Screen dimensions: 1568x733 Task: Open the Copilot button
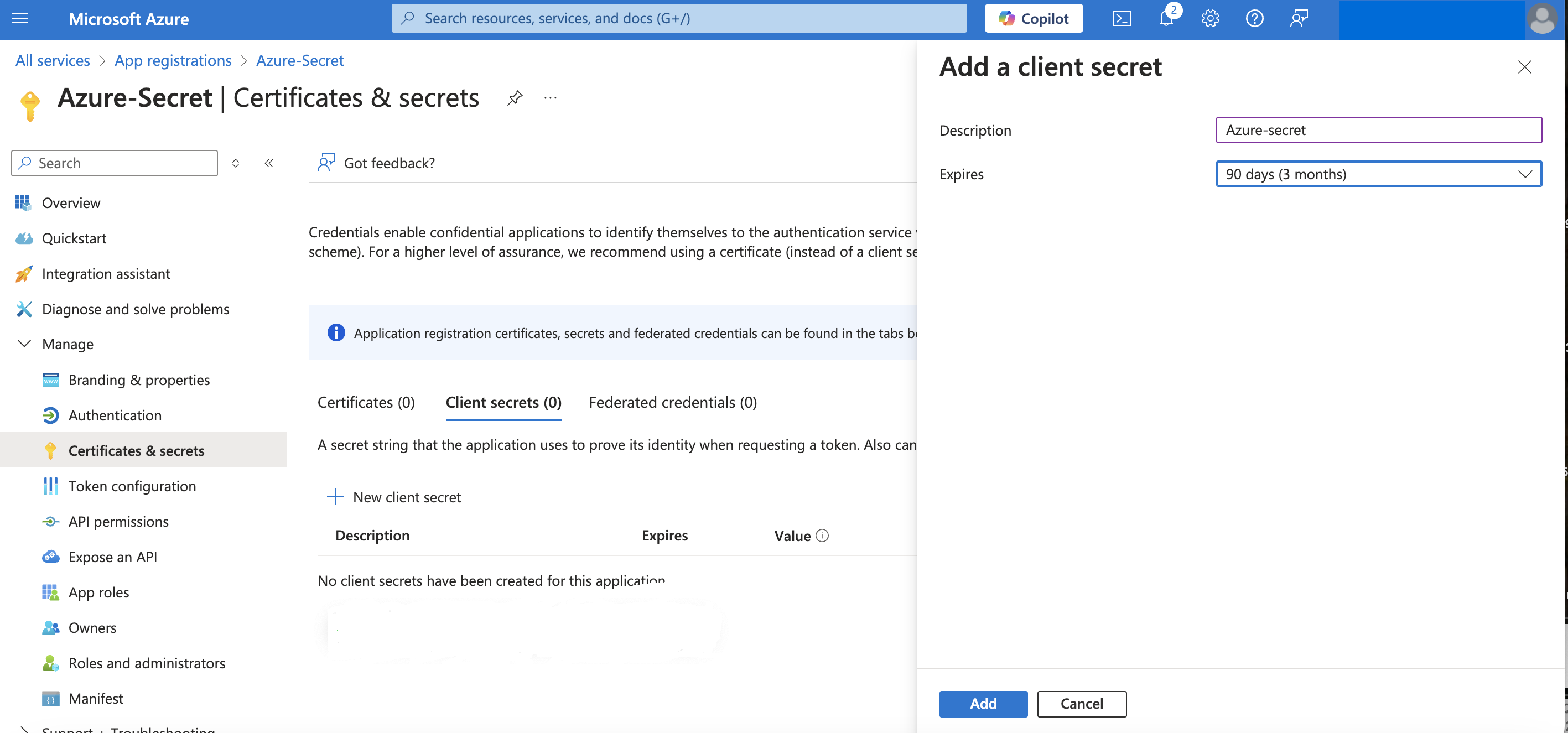[x=1034, y=18]
